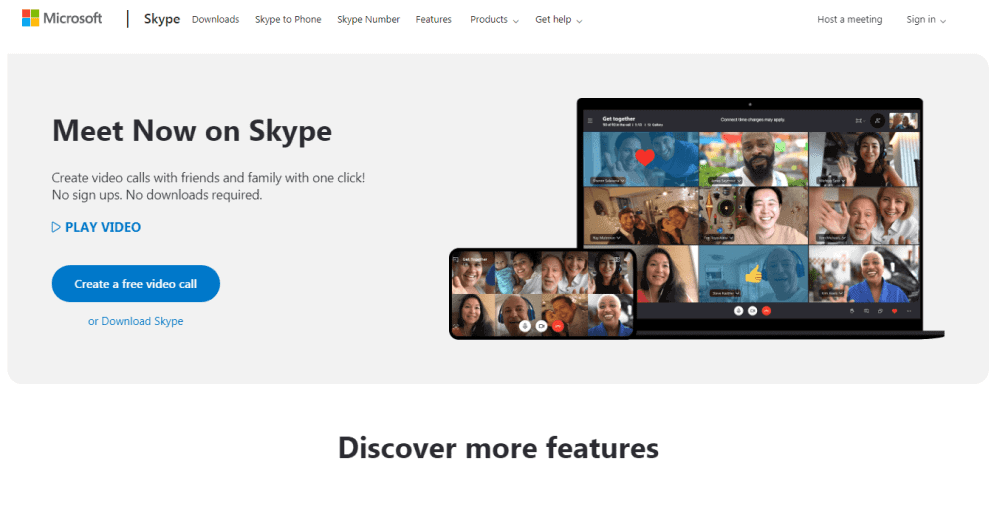Expand the Get help dropdown

tap(558, 20)
